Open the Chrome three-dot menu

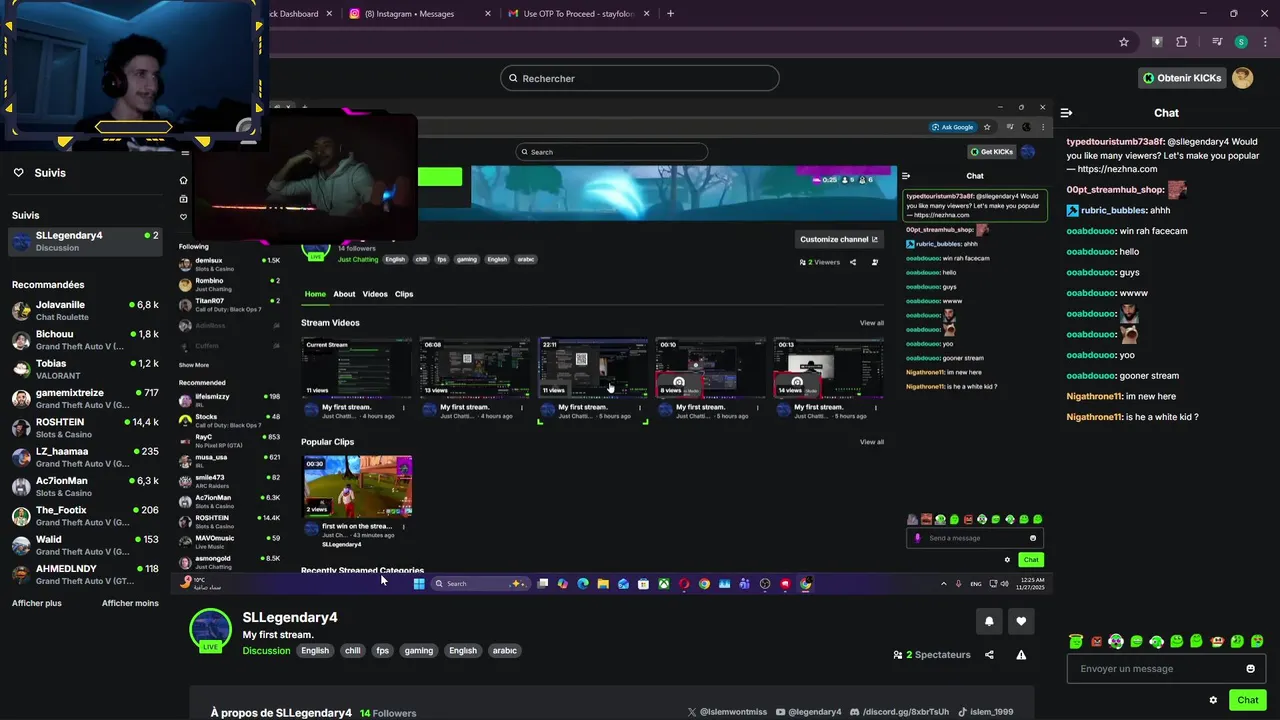pyautogui.click(x=1263, y=42)
